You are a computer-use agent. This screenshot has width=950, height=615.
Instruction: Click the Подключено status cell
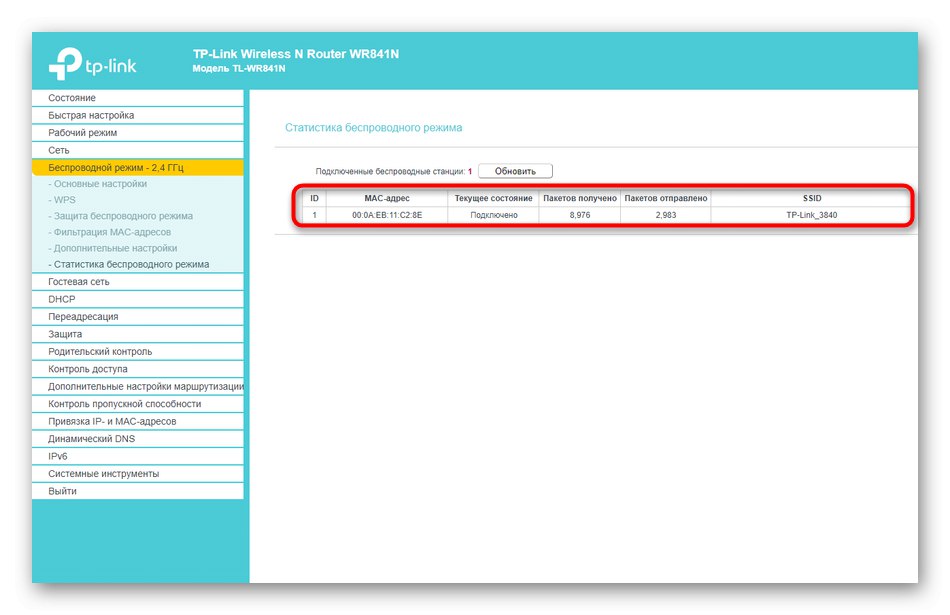[494, 215]
